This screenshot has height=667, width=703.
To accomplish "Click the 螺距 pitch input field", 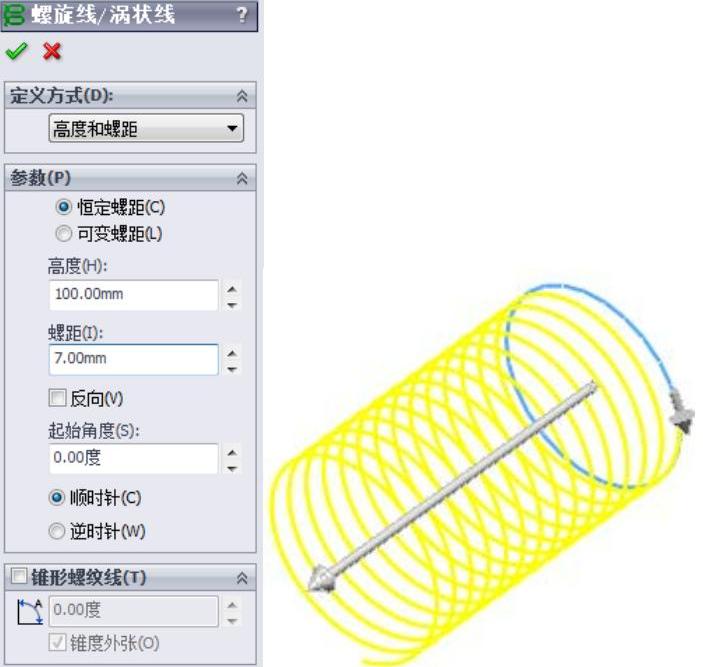I will (x=134, y=359).
